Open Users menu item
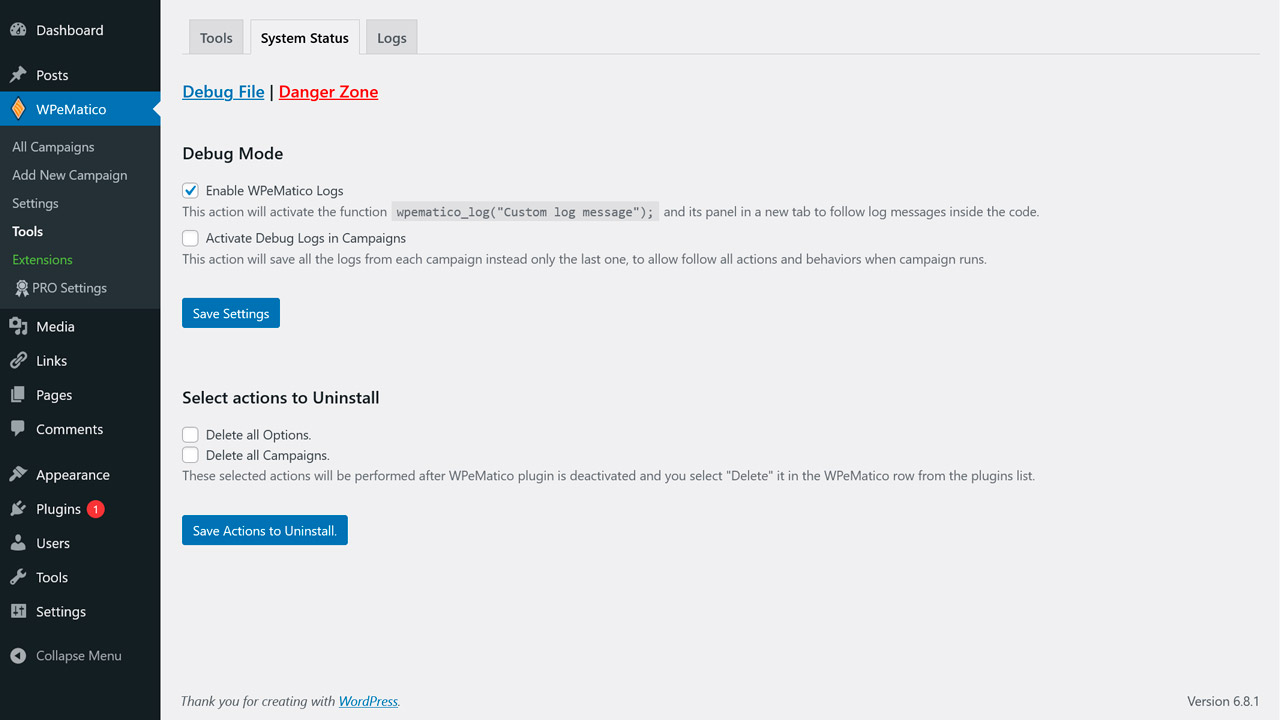Screen dimensions: 1280x720 pos(80,543)
